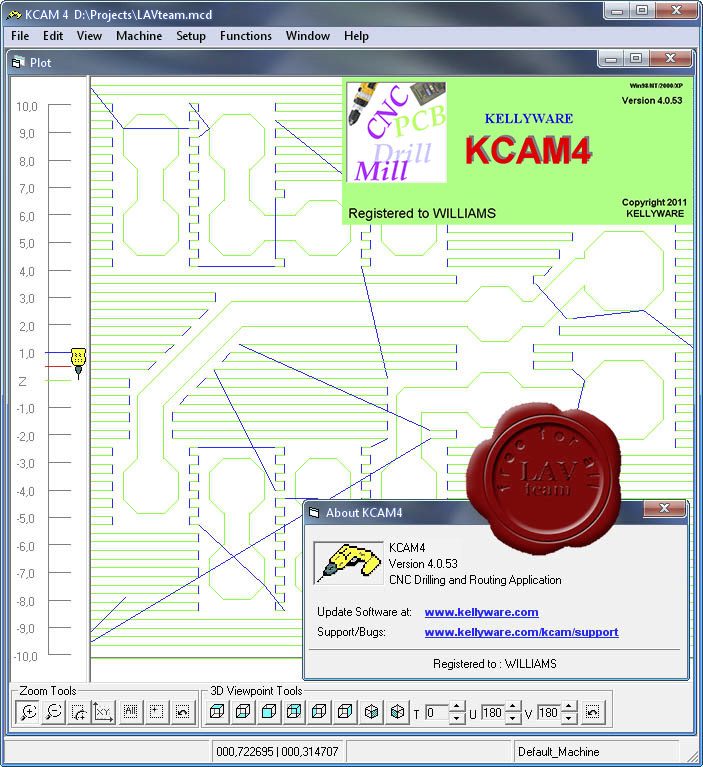Open the File menu

tap(20, 36)
